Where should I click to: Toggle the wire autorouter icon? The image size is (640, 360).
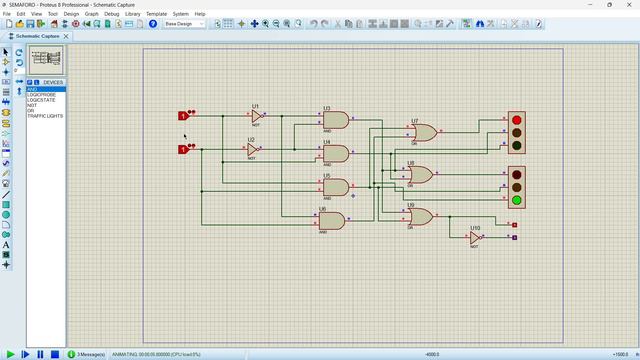coord(466,24)
